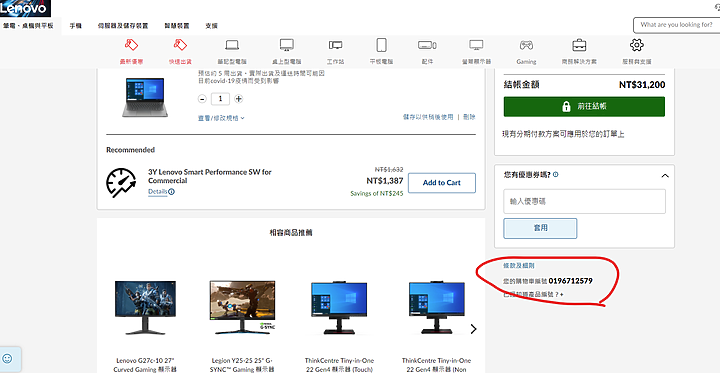Select the 智慧裝置 tab

point(177,26)
